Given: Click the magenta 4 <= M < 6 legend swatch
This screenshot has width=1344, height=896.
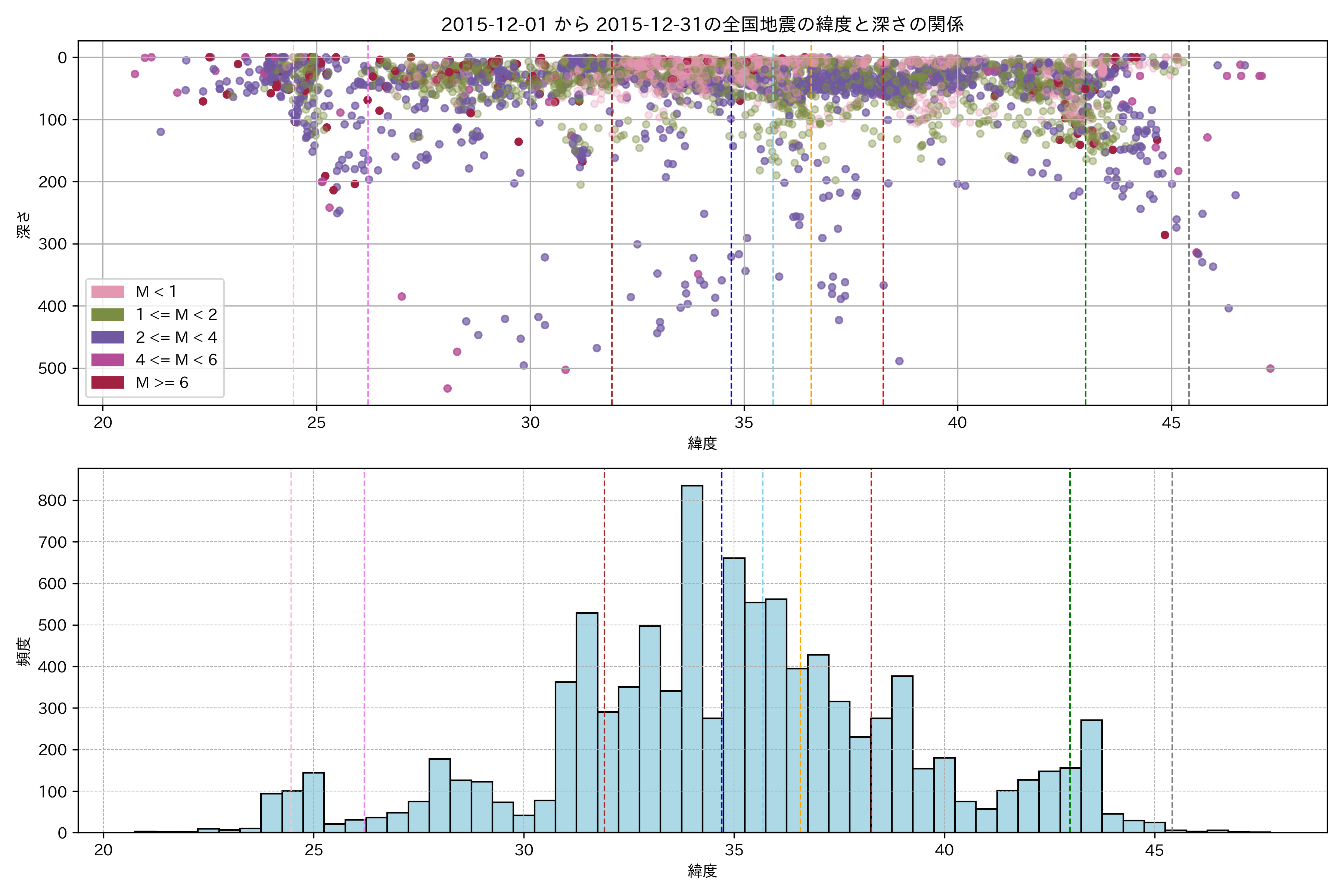Looking at the screenshot, I should coord(108,360).
